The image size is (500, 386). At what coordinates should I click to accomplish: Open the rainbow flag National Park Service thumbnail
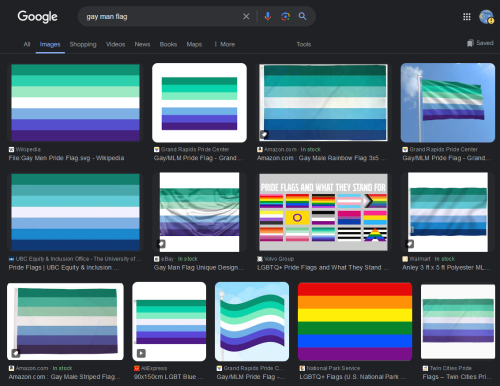[355, 321]
